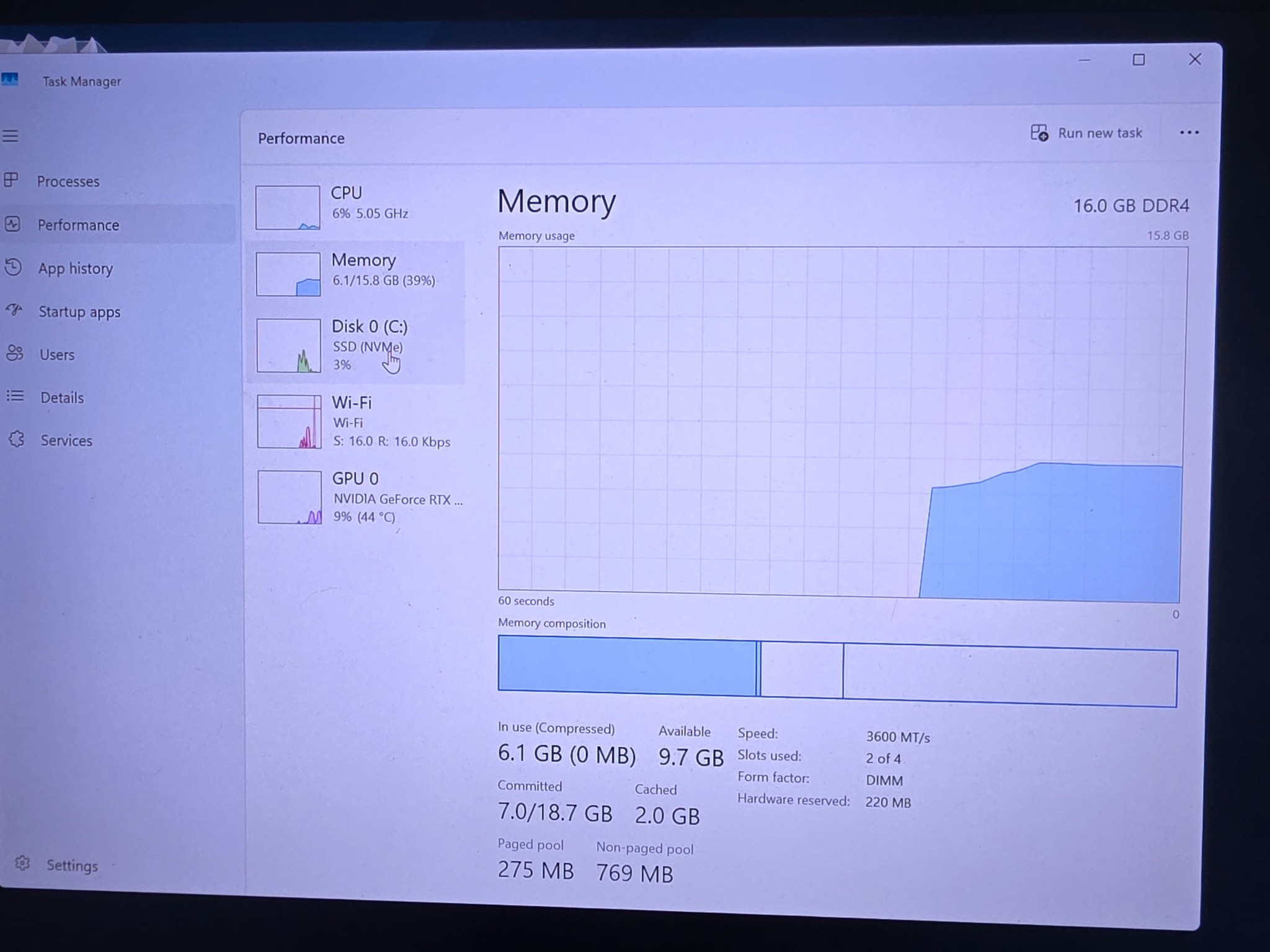
Task: Select the Memory mini graph thumbnail
Action: pyautogui.click(x=288, y=274)
